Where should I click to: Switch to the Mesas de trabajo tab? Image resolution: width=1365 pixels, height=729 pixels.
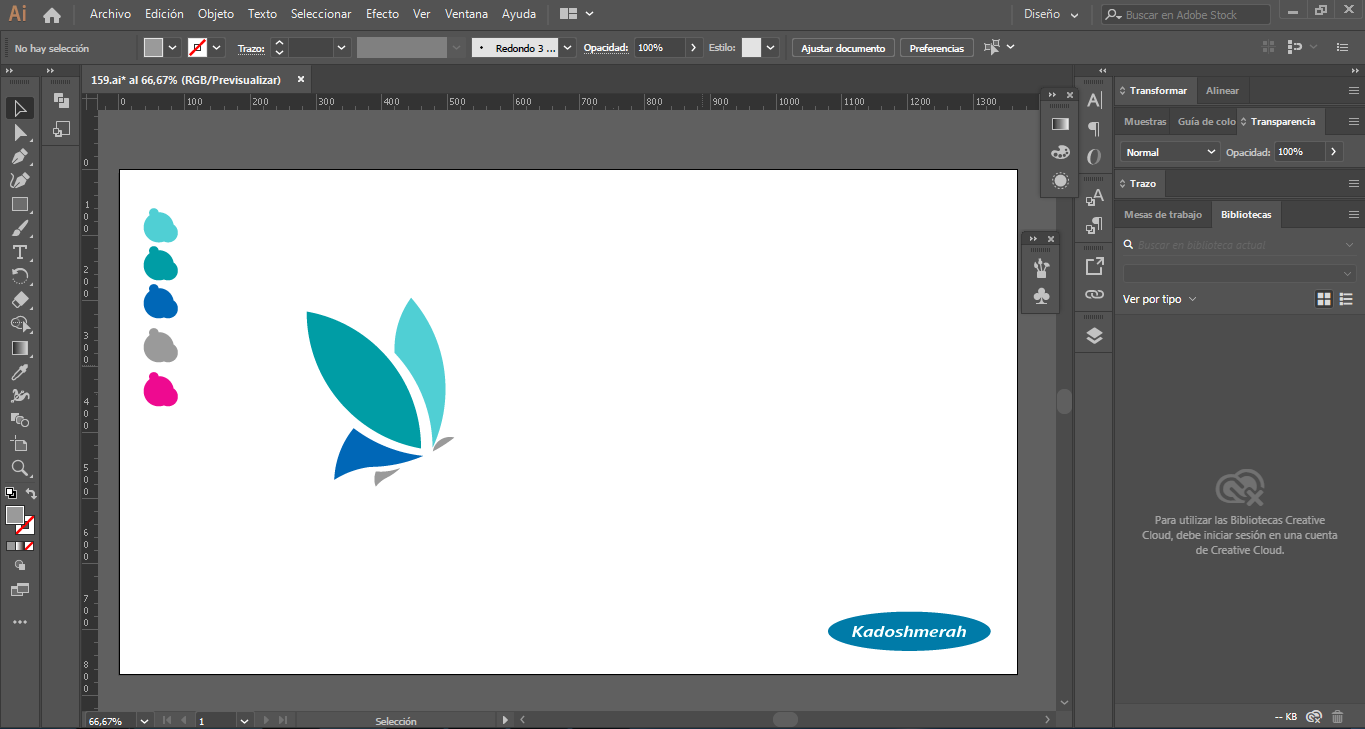pyautogui.click(x=1162, y=215)
